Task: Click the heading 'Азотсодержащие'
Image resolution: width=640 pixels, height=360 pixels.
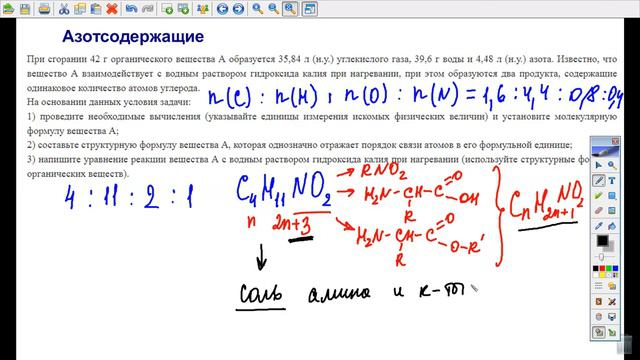Action: [x=133, y=36]
